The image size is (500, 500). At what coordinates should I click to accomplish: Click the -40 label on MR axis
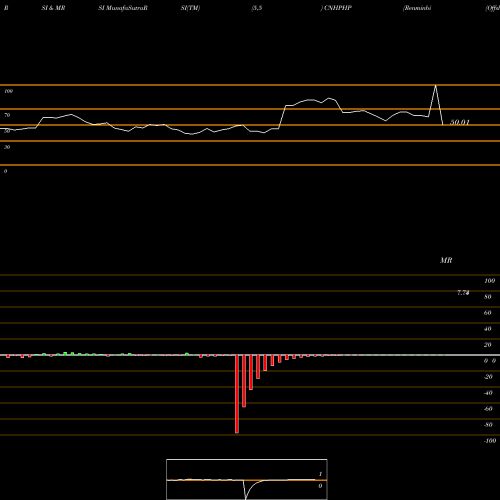pos(488,393)
